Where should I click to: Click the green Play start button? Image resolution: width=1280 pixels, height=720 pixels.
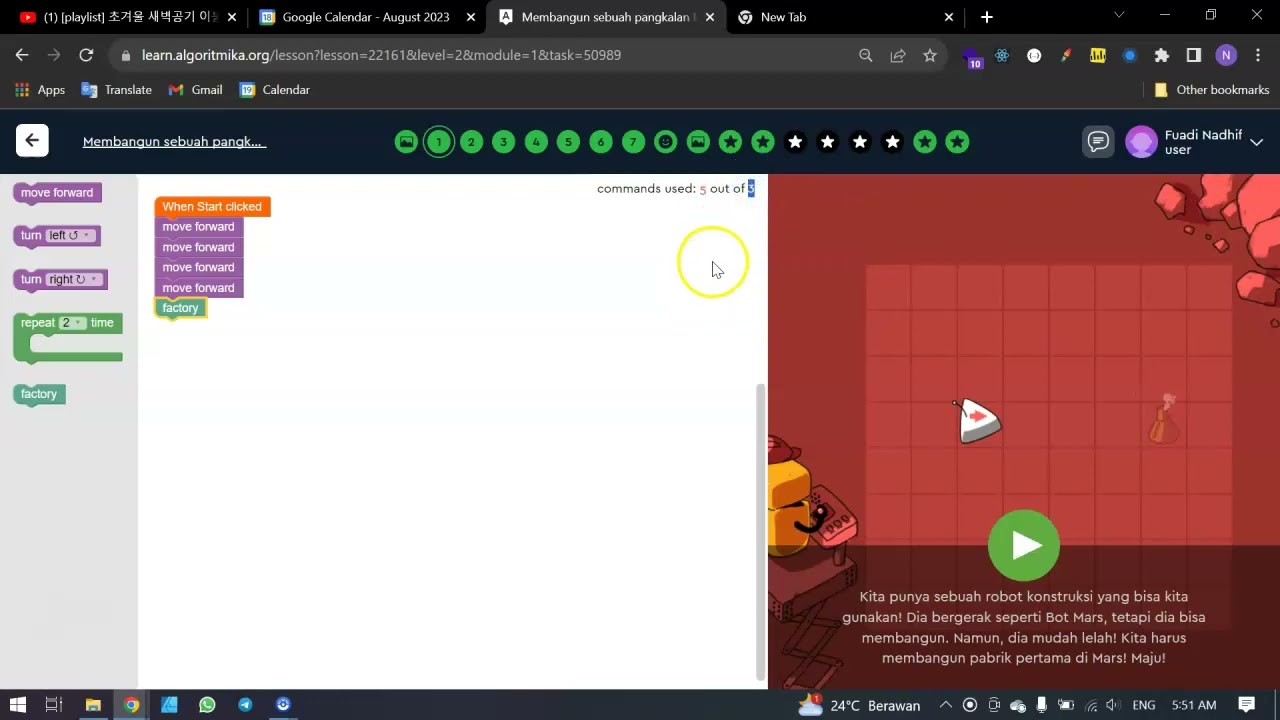(1023, 545)
